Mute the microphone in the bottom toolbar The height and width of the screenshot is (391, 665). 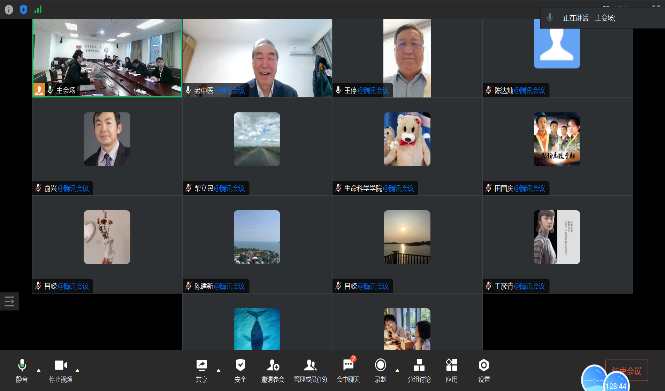click(22, 370)
